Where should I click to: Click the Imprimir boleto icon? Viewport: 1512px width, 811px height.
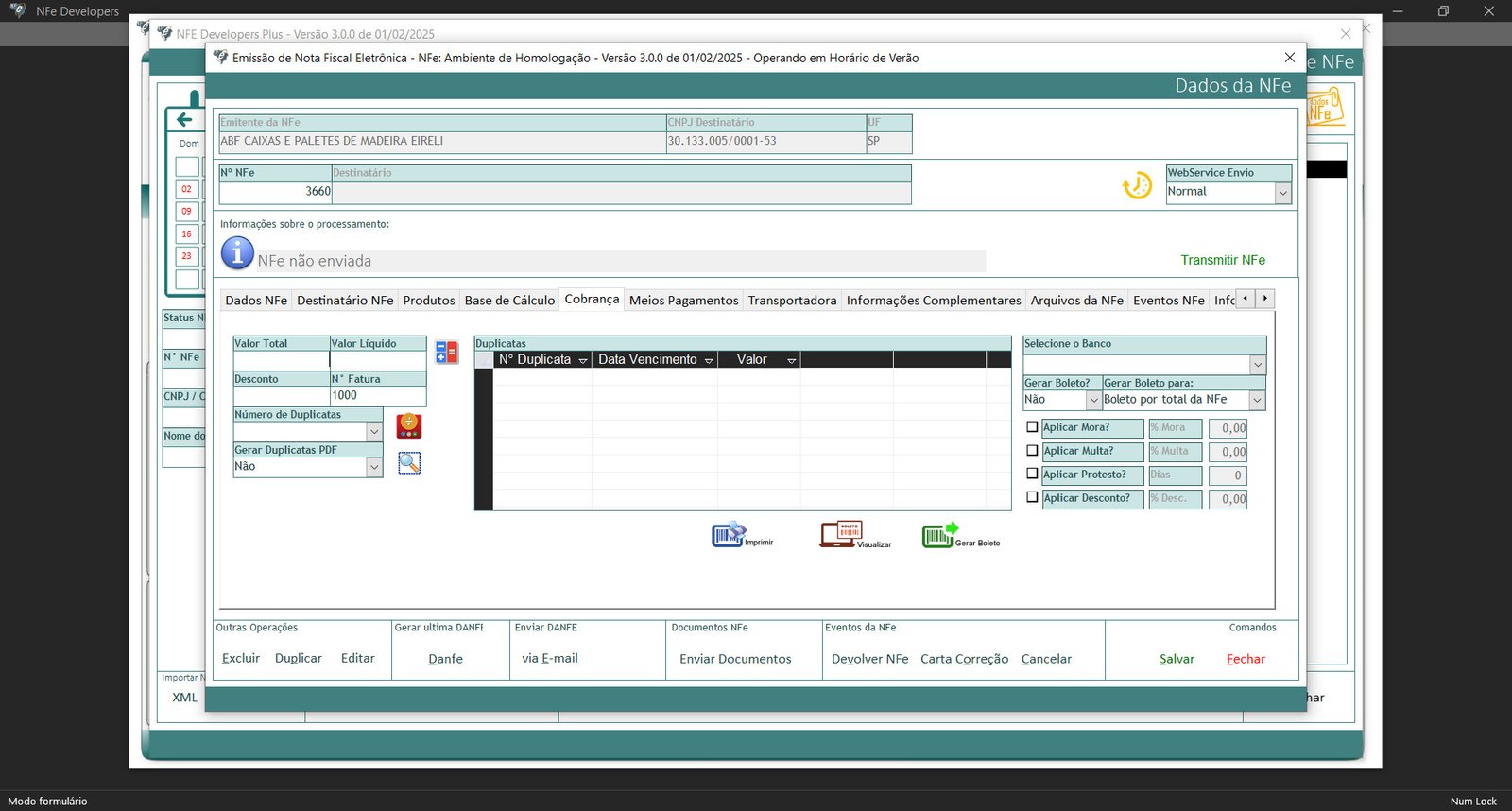(729, 535)
